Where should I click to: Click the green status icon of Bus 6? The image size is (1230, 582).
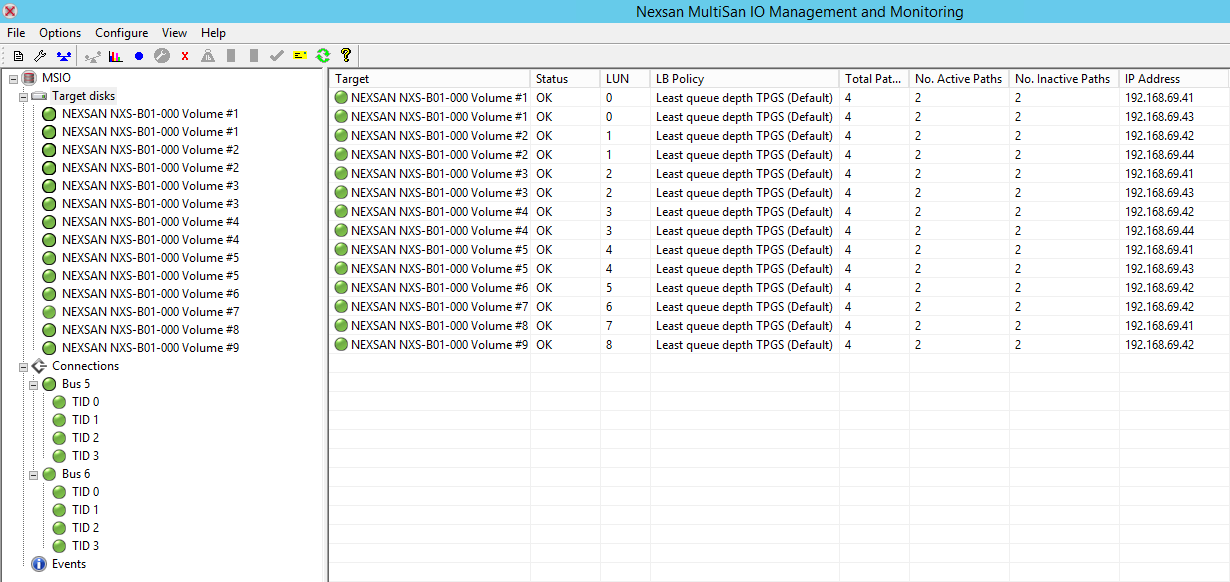pos(49,474)
